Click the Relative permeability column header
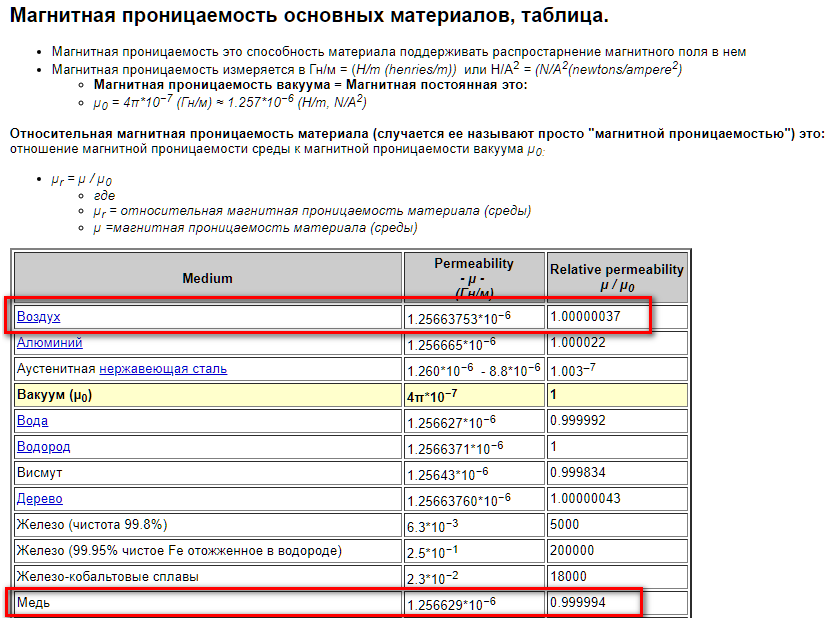 click(617, 278)
